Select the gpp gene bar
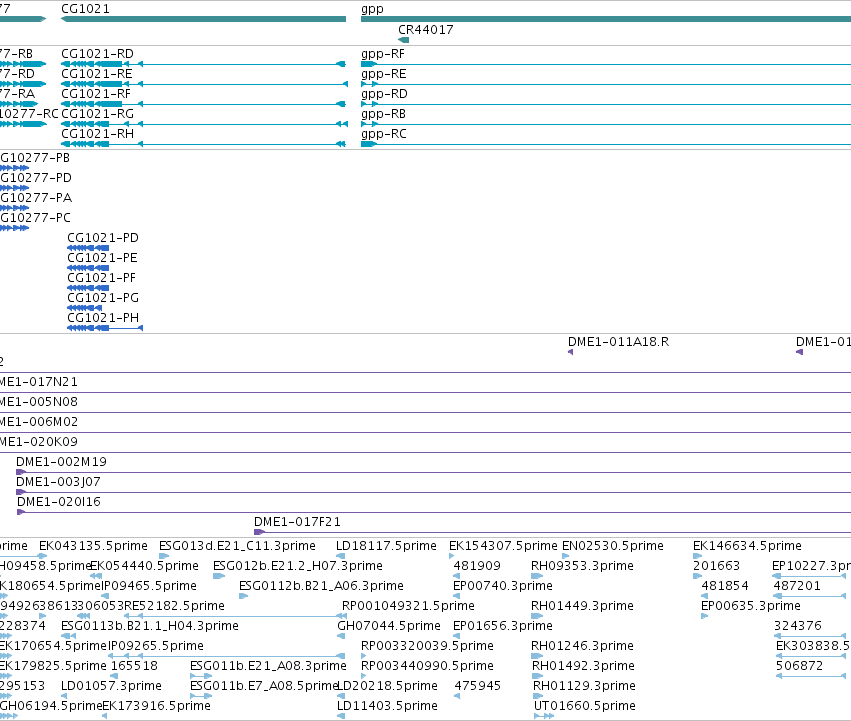This screenshot has width=851, height=721. (x=606, y=19)
